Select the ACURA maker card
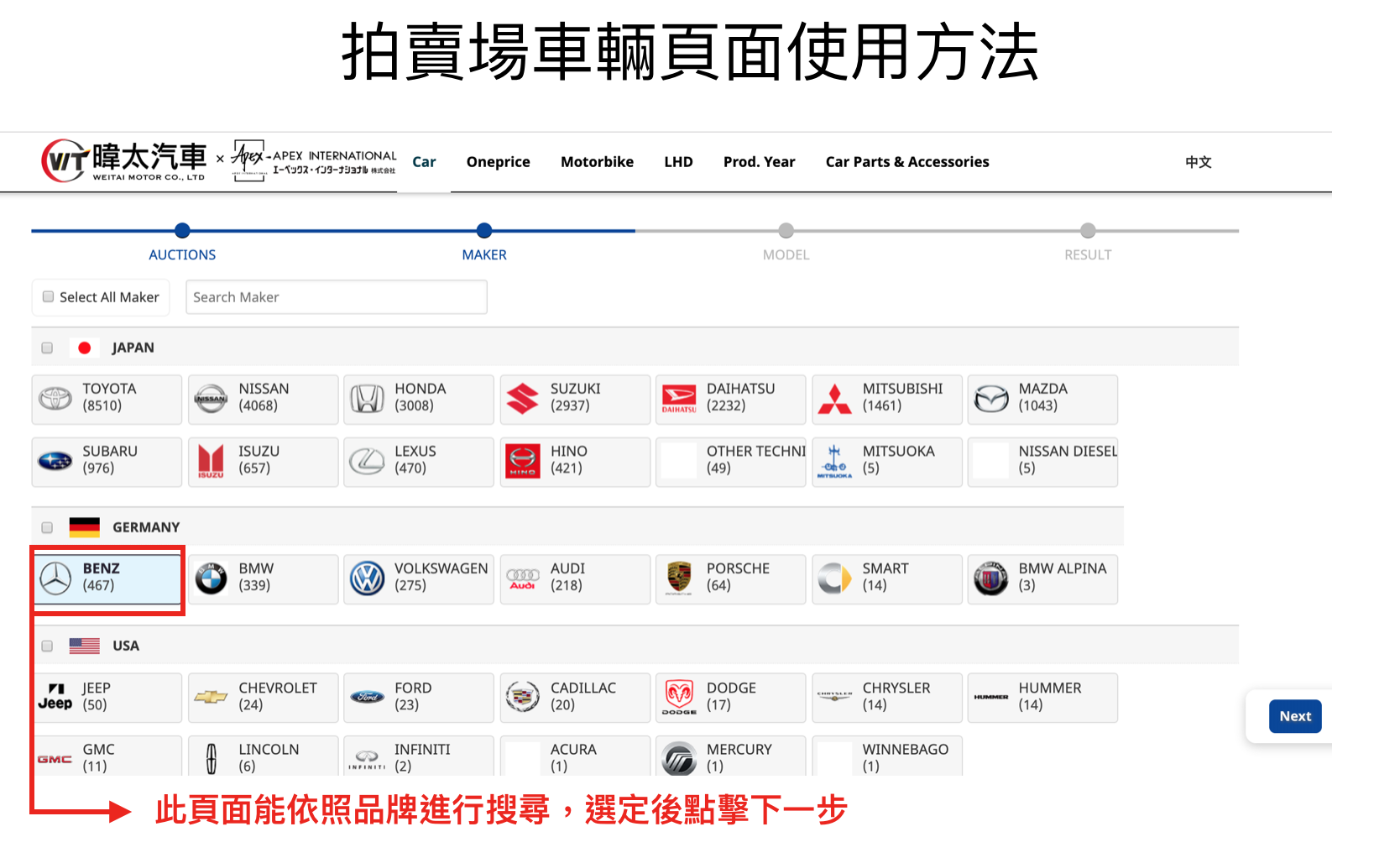1400x858 pixels. coord(574,756)
